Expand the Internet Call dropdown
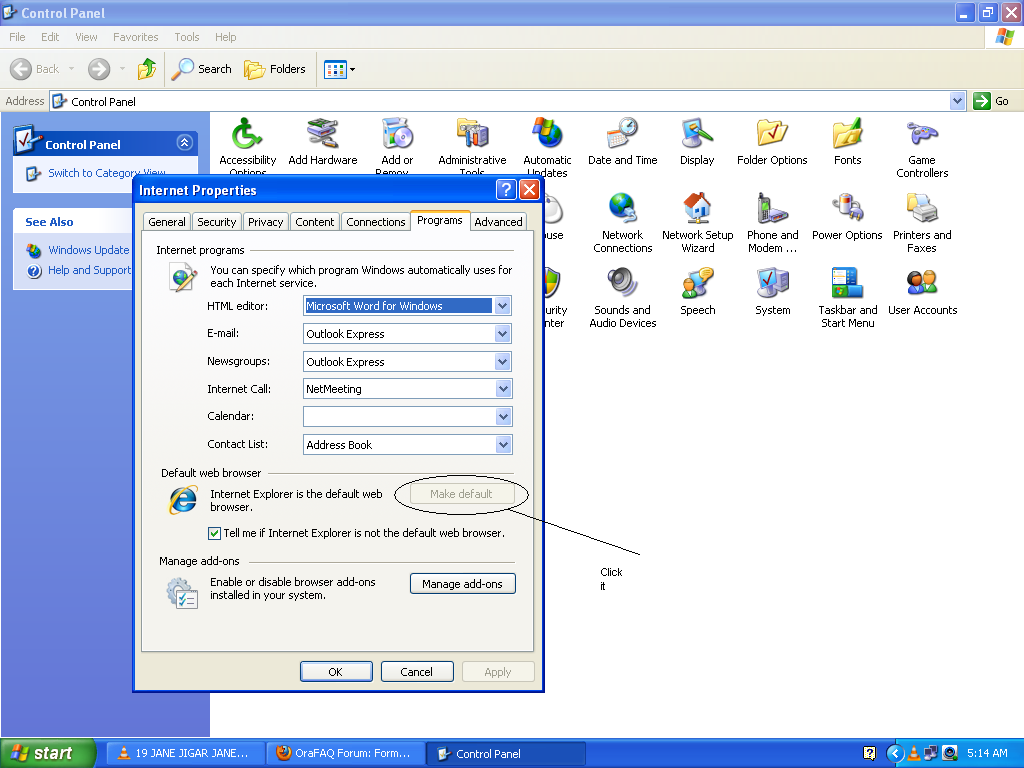Image resolution: width=1024 pixels, height=768 pixels. pos(502,389)
